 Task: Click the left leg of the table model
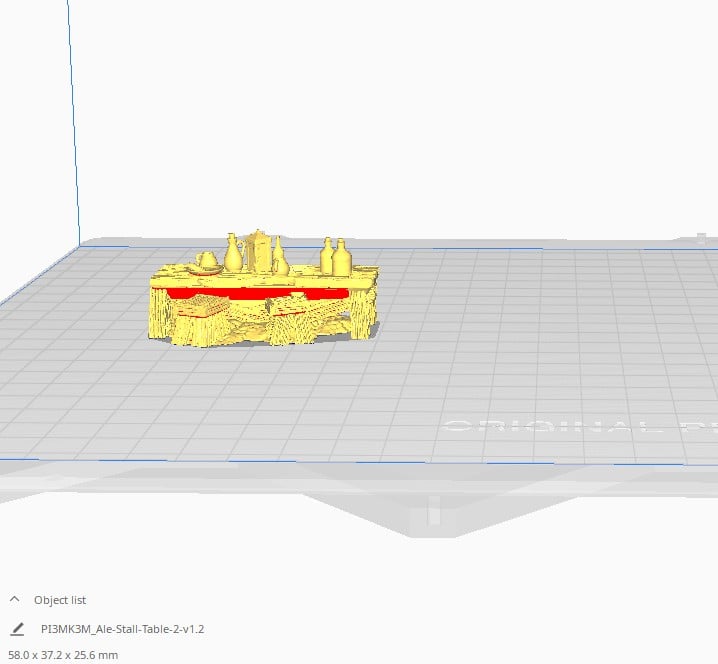click(x=160, y=312)
